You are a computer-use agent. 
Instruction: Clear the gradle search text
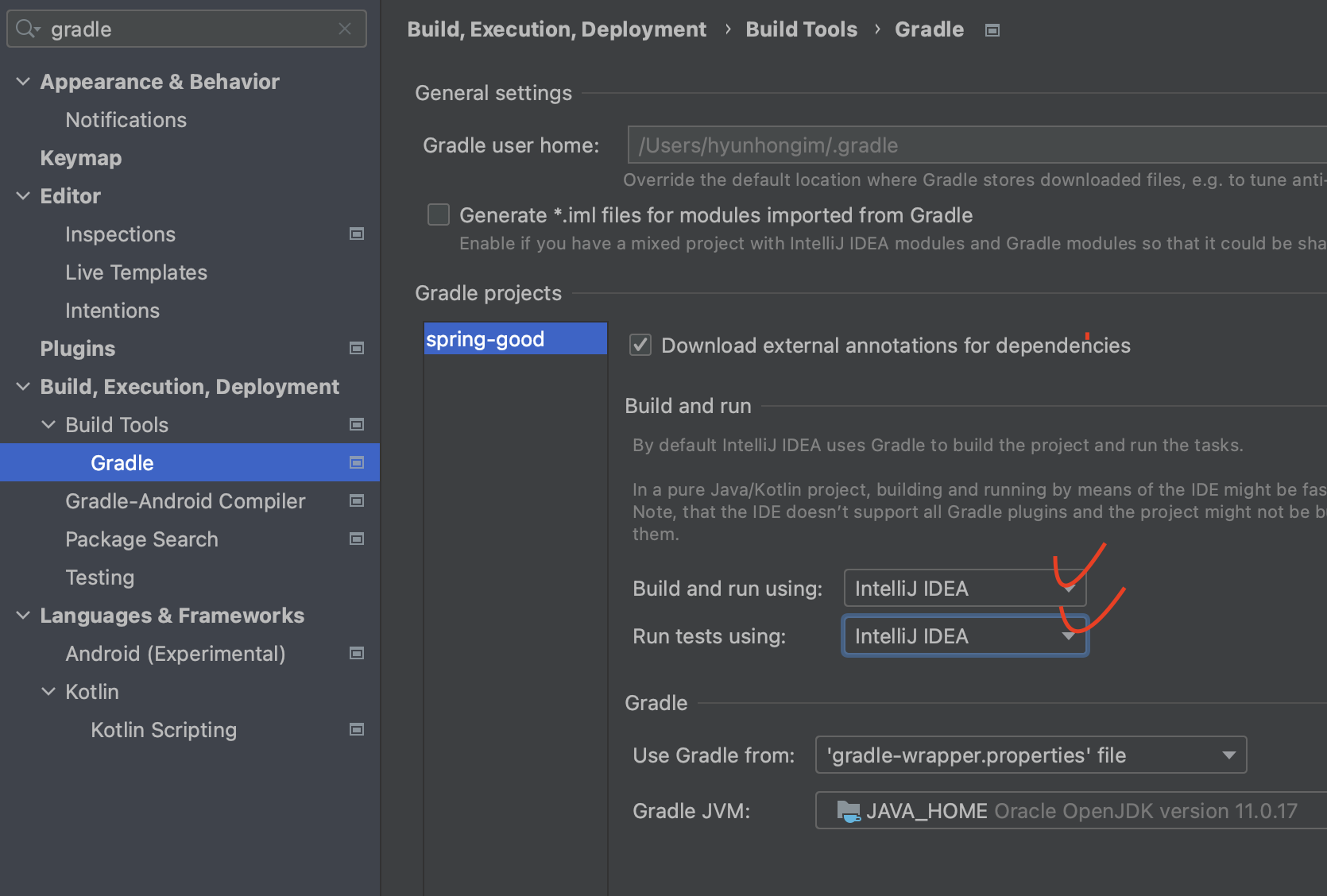(x=345, y=29)
